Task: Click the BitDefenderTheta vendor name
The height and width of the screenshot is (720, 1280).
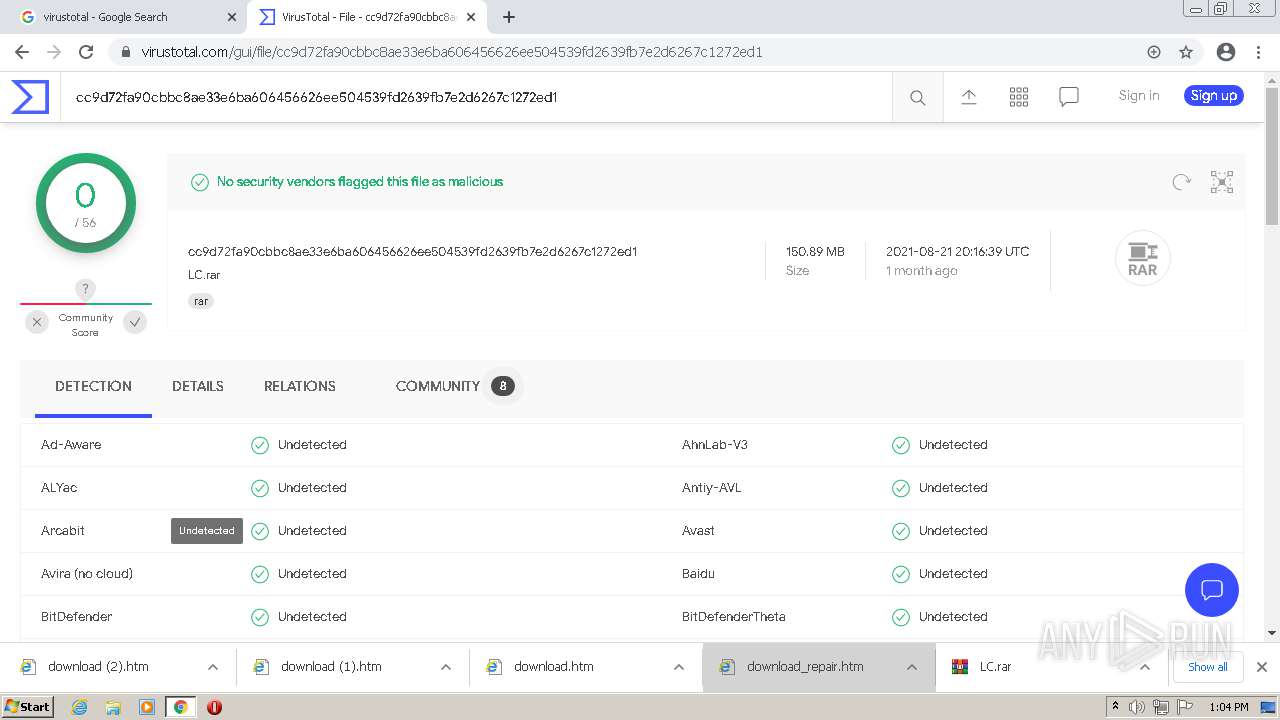Action: coord(734,617)
